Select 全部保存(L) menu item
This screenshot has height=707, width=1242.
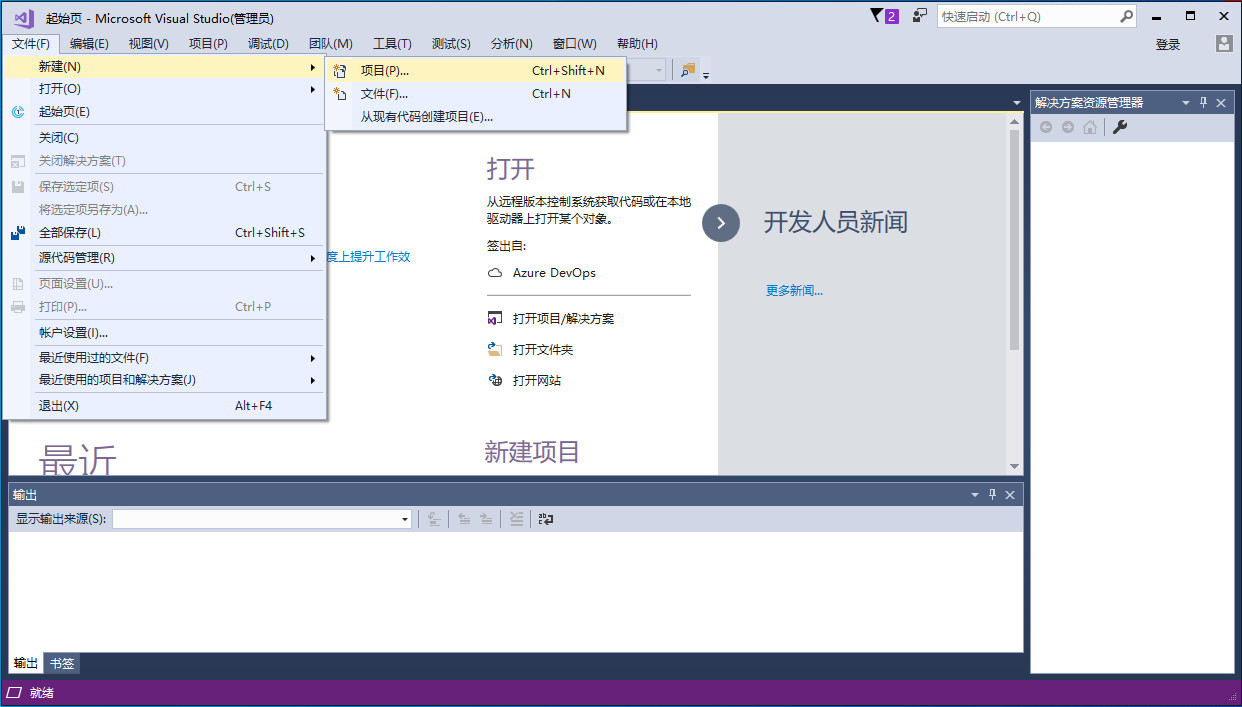tap(165, 233)
